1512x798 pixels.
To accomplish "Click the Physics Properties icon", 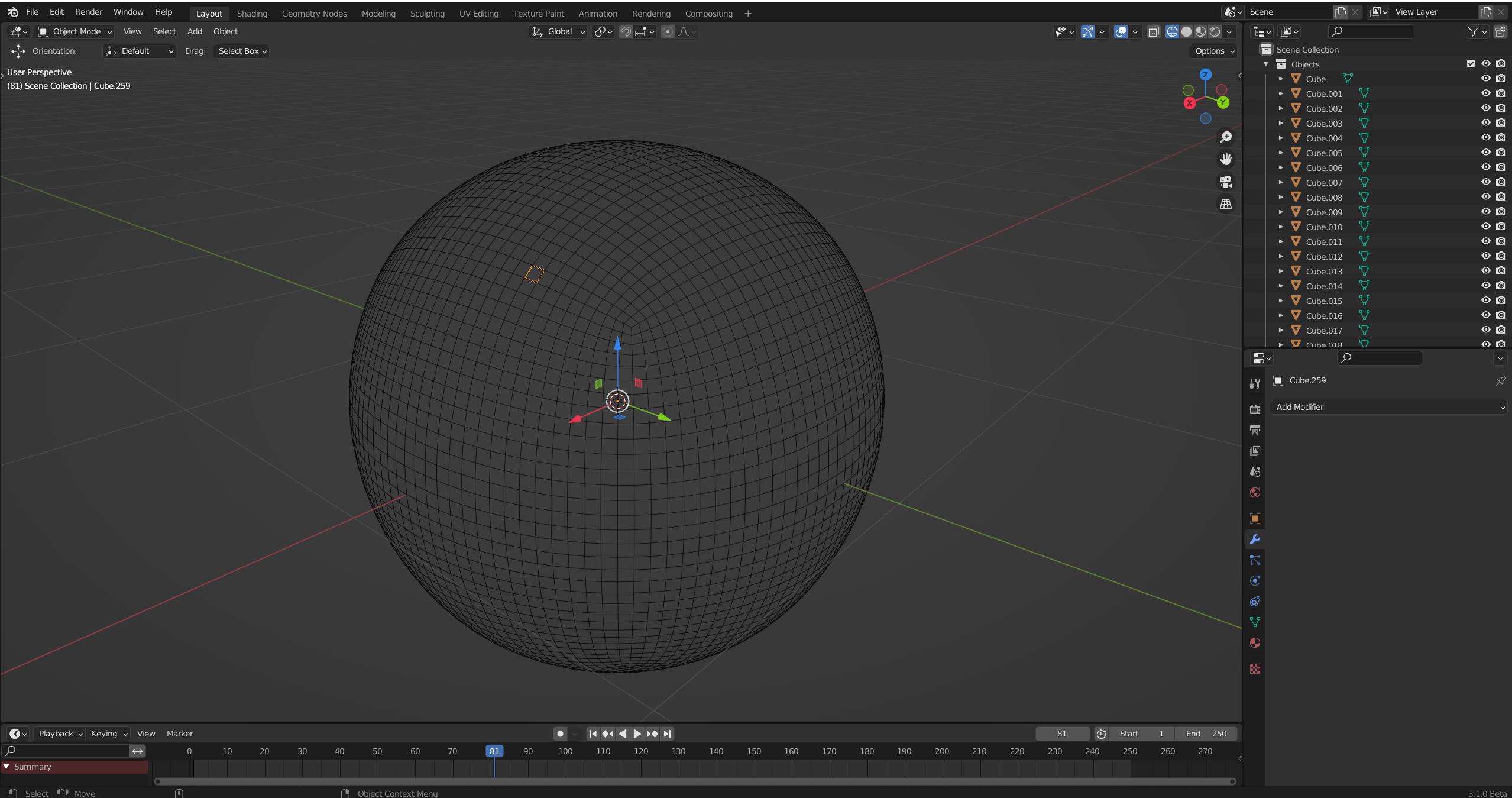I will [1256, 580].
